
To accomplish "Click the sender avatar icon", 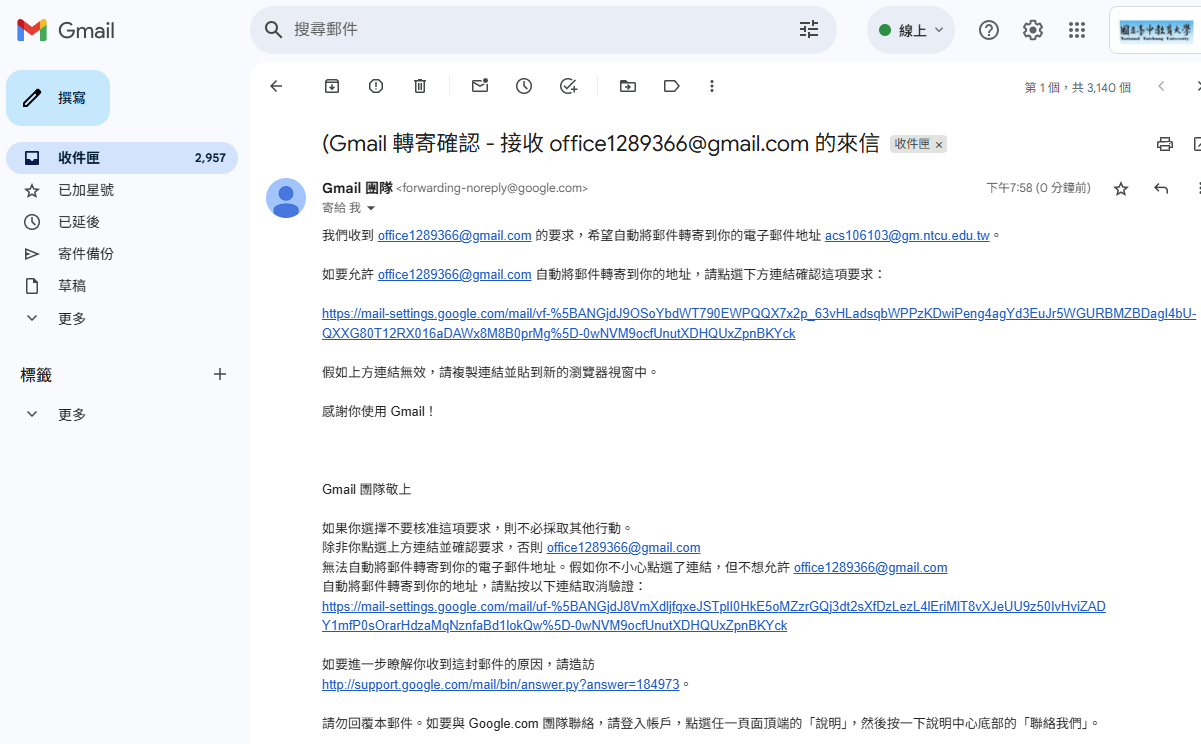I will (286, 198).
